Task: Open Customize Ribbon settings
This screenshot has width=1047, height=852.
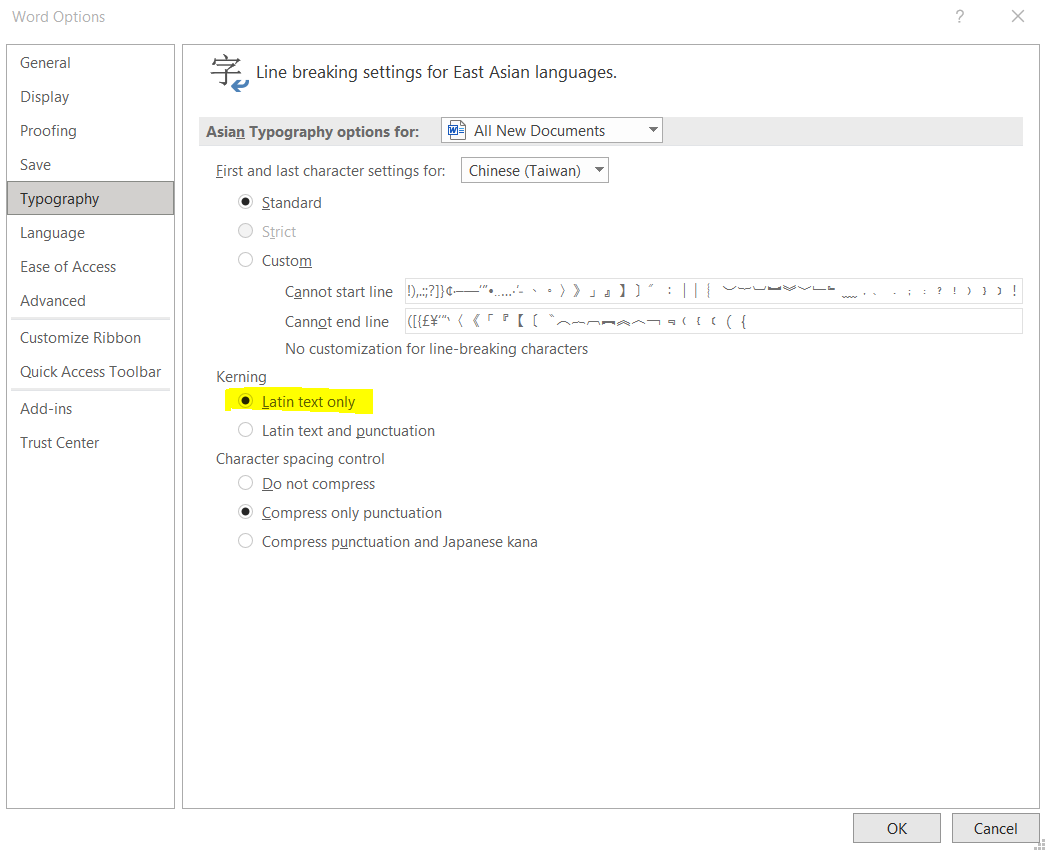Action: pos(81,338)
